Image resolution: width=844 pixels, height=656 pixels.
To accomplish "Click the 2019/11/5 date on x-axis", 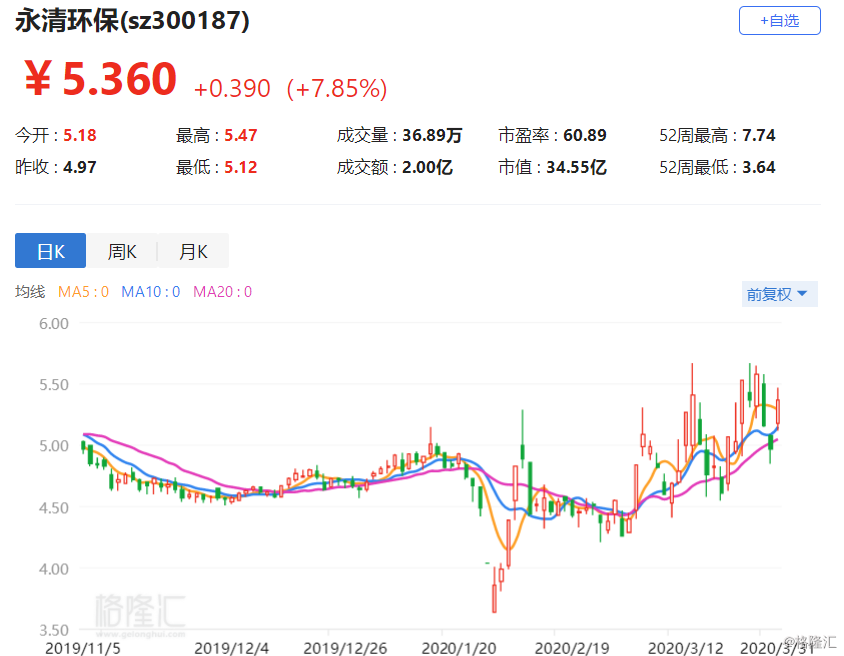I will (82, 647).
